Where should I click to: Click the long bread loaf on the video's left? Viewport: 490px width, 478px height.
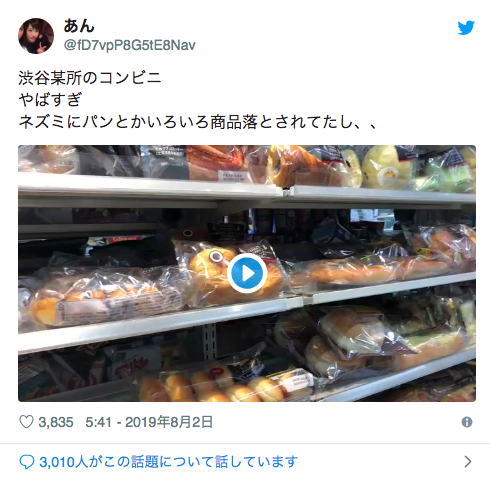pos(105,302)
